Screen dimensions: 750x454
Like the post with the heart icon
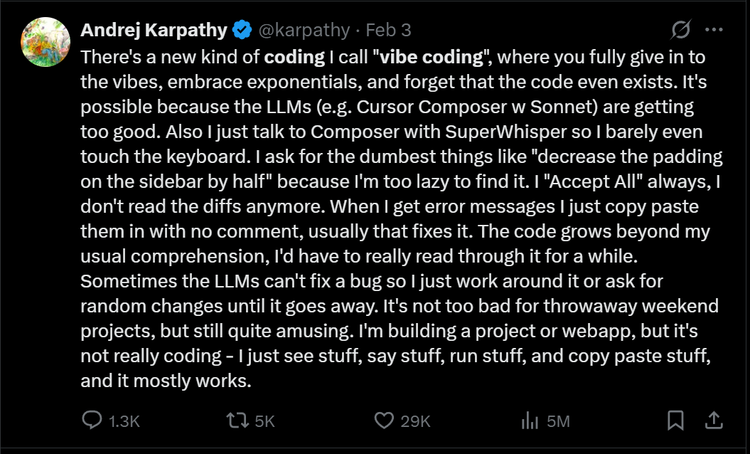pyautogui.click(x=383, y=421)
